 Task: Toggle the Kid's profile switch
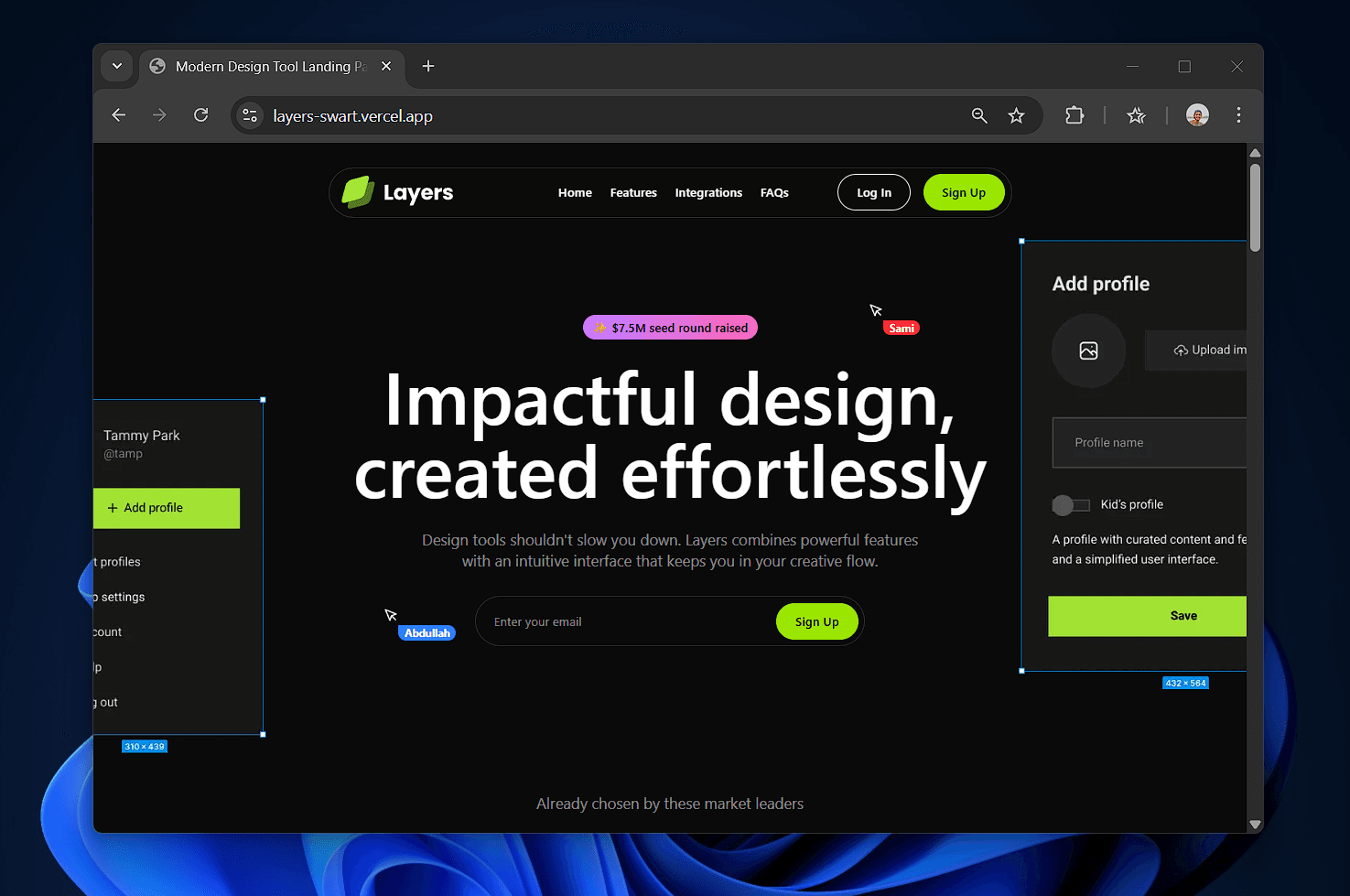(x=1071, y=505)
